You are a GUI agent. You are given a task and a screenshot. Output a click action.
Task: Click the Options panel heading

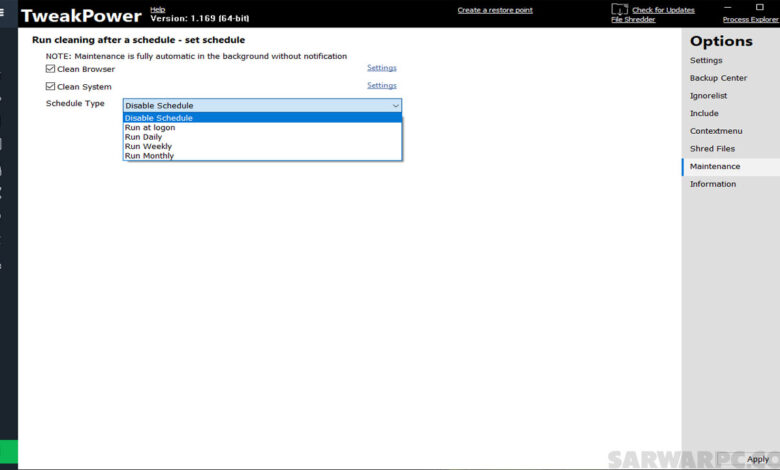[721, 41]
